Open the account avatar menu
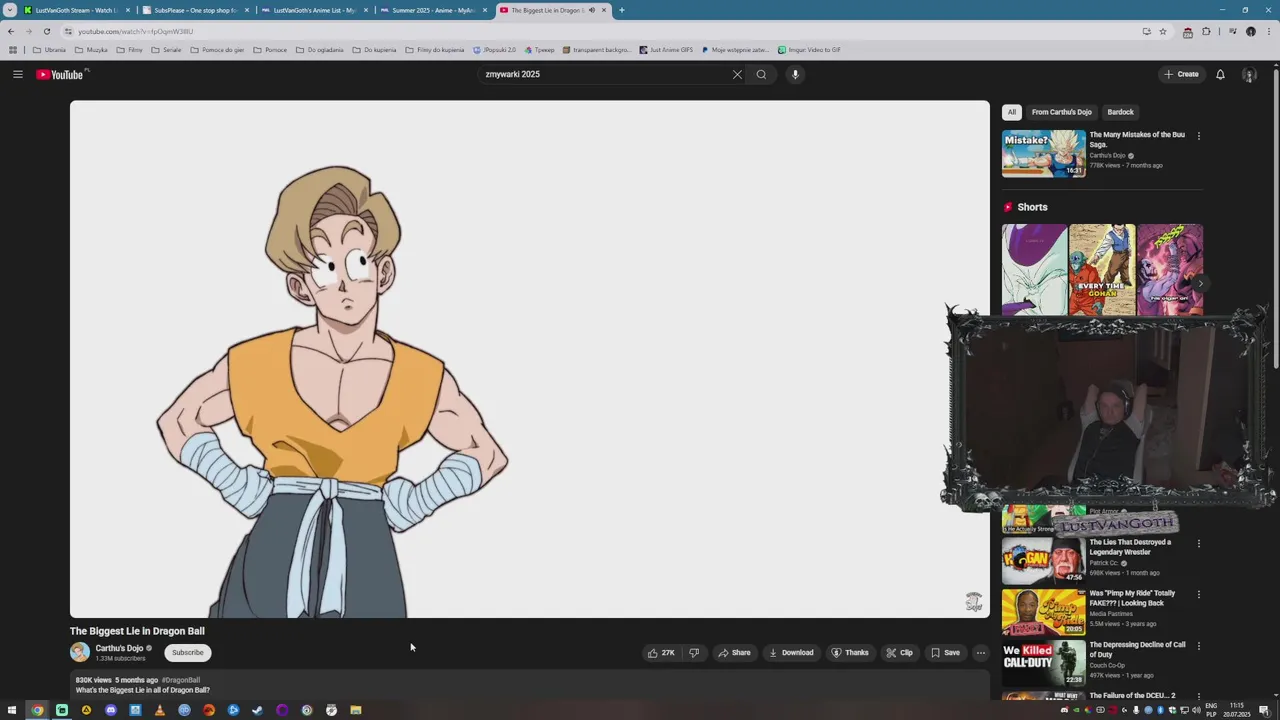This screenshot has width=1280, height=720. coord(1249,74)
